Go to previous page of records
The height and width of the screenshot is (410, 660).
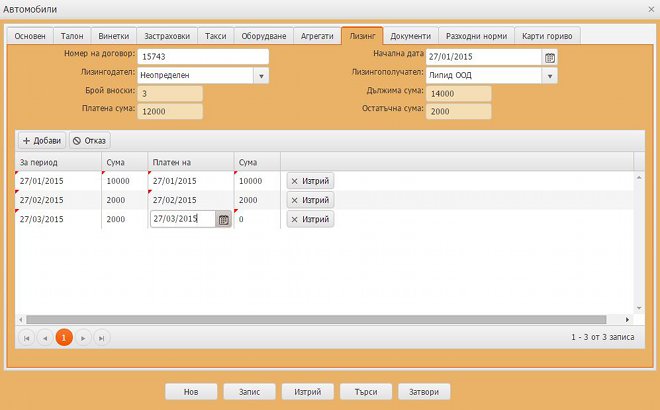click(44, 338)
